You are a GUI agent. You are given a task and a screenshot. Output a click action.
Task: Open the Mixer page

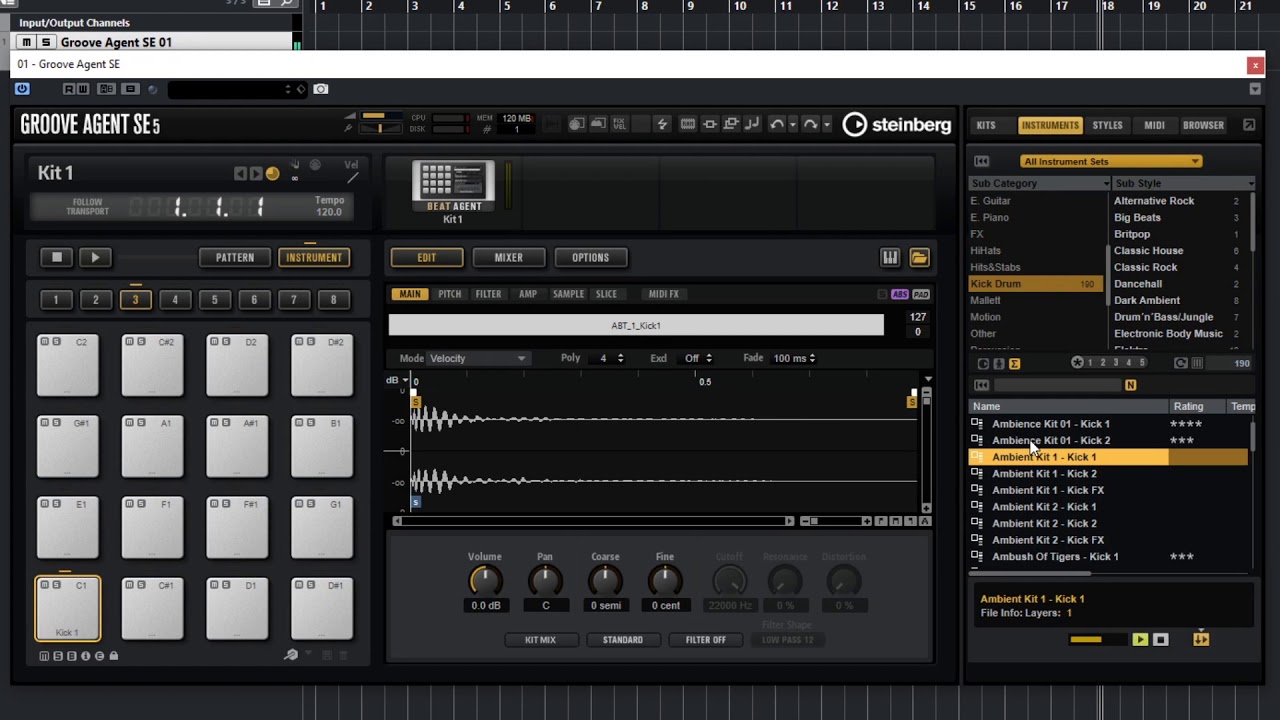[508, 258]
